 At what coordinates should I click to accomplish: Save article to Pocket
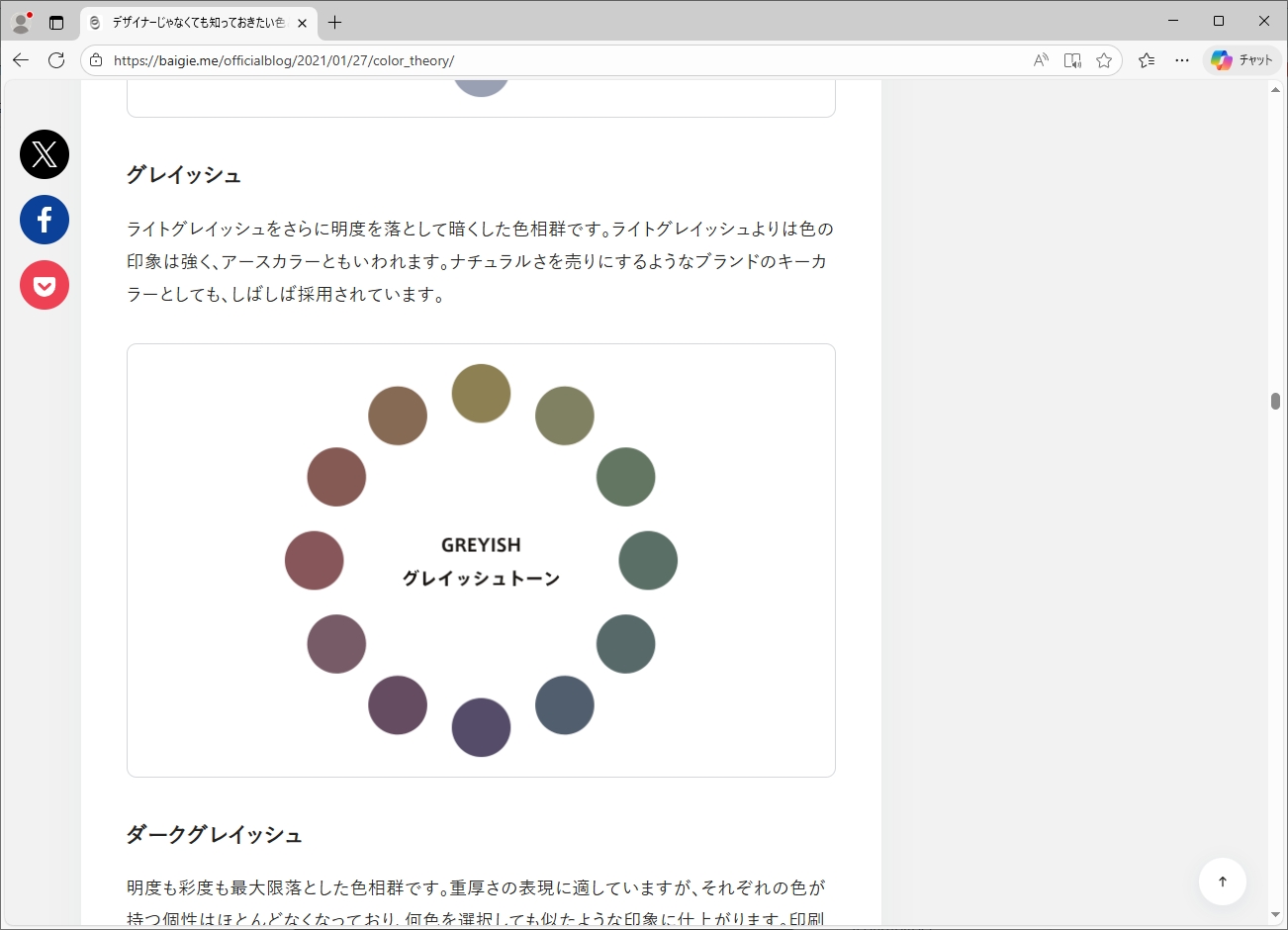[x=45, y=286]
